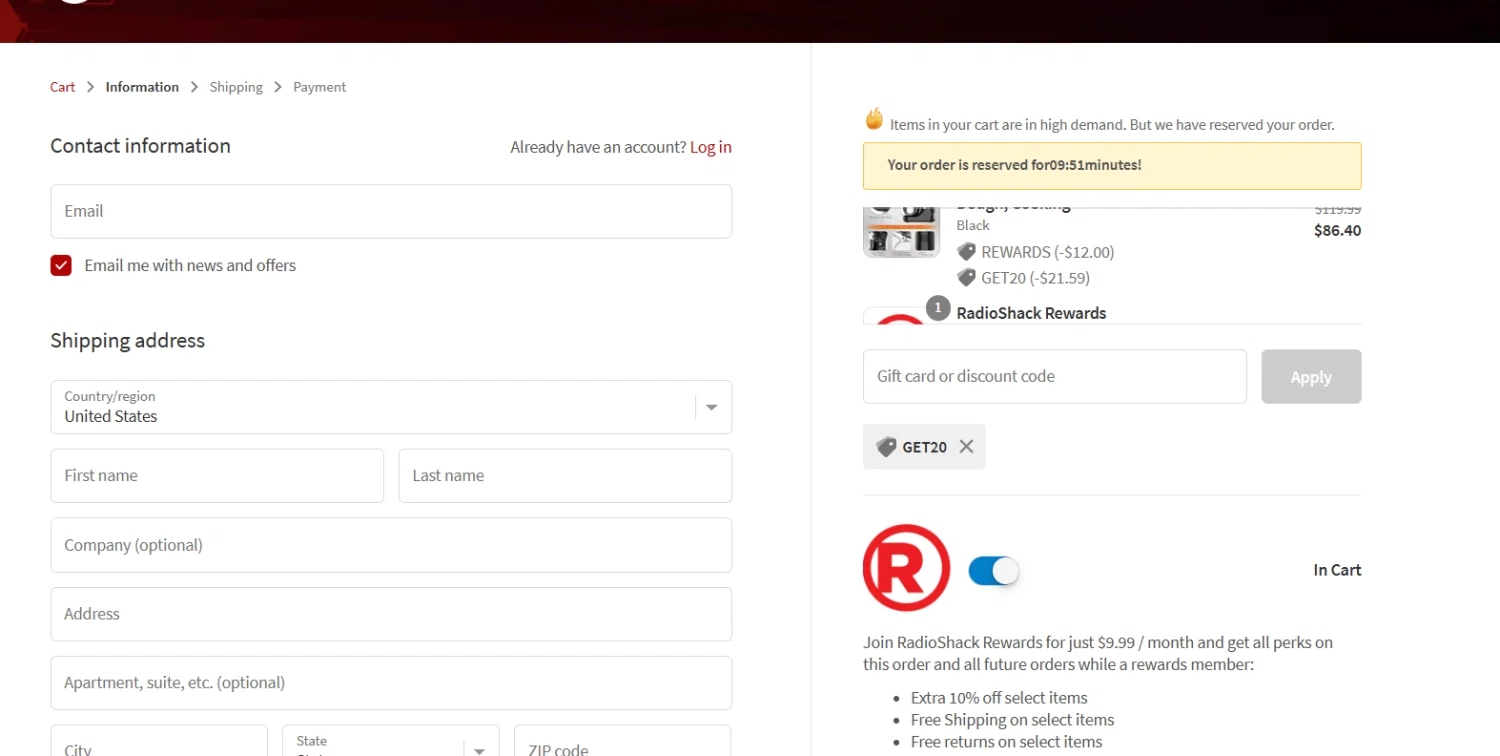Focus the ZIP code field
The image size is (1500, 756).
tap(623, 741)
